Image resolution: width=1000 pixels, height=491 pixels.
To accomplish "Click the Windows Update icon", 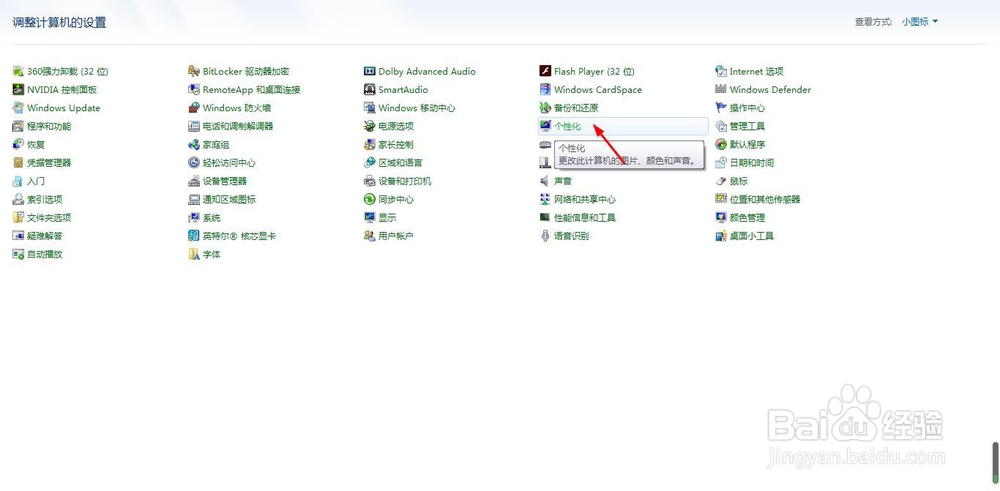I will (x=18, y=108).
